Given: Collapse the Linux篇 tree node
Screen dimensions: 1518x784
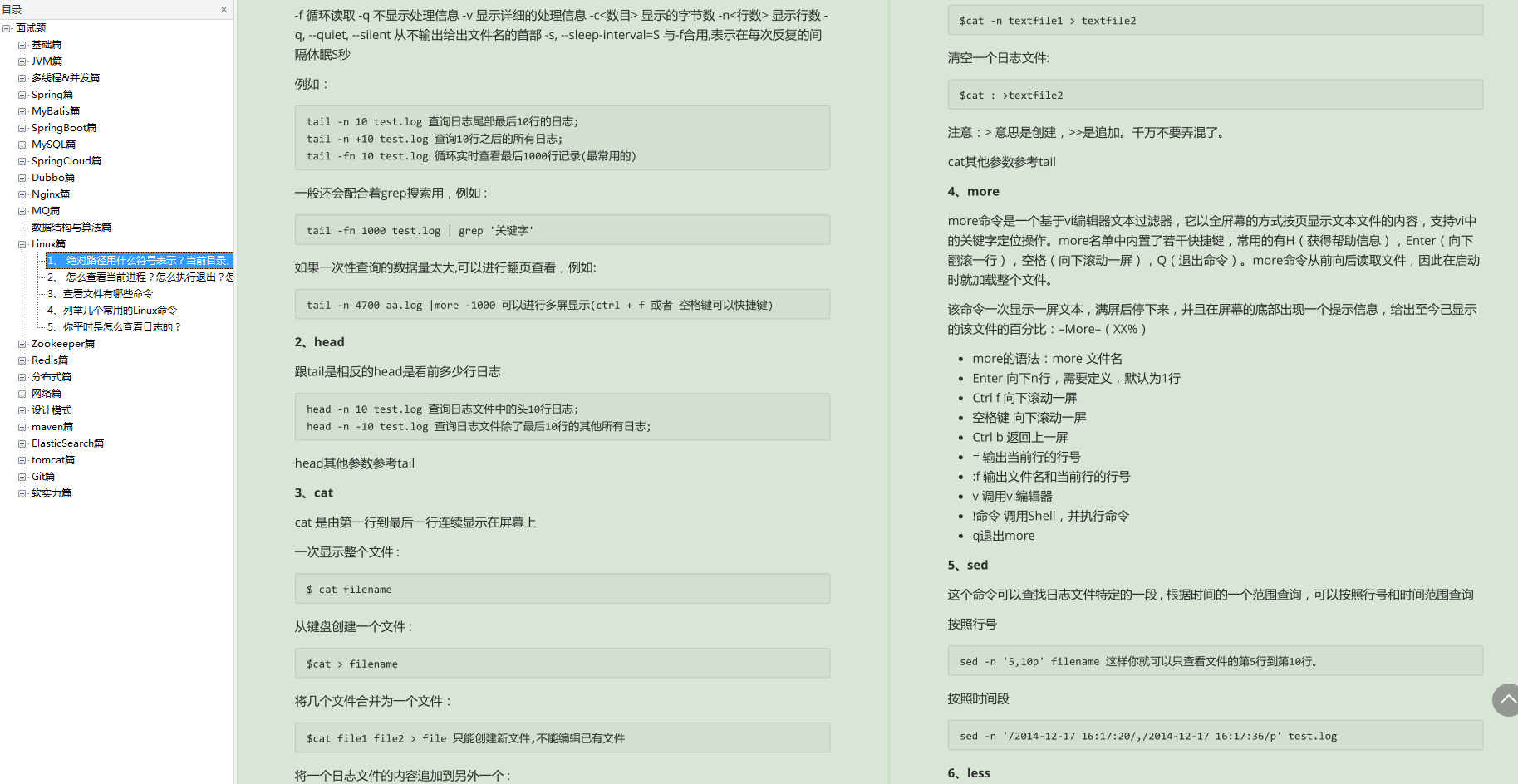Looking at the screenshot, I should click(x=22, y=243).
